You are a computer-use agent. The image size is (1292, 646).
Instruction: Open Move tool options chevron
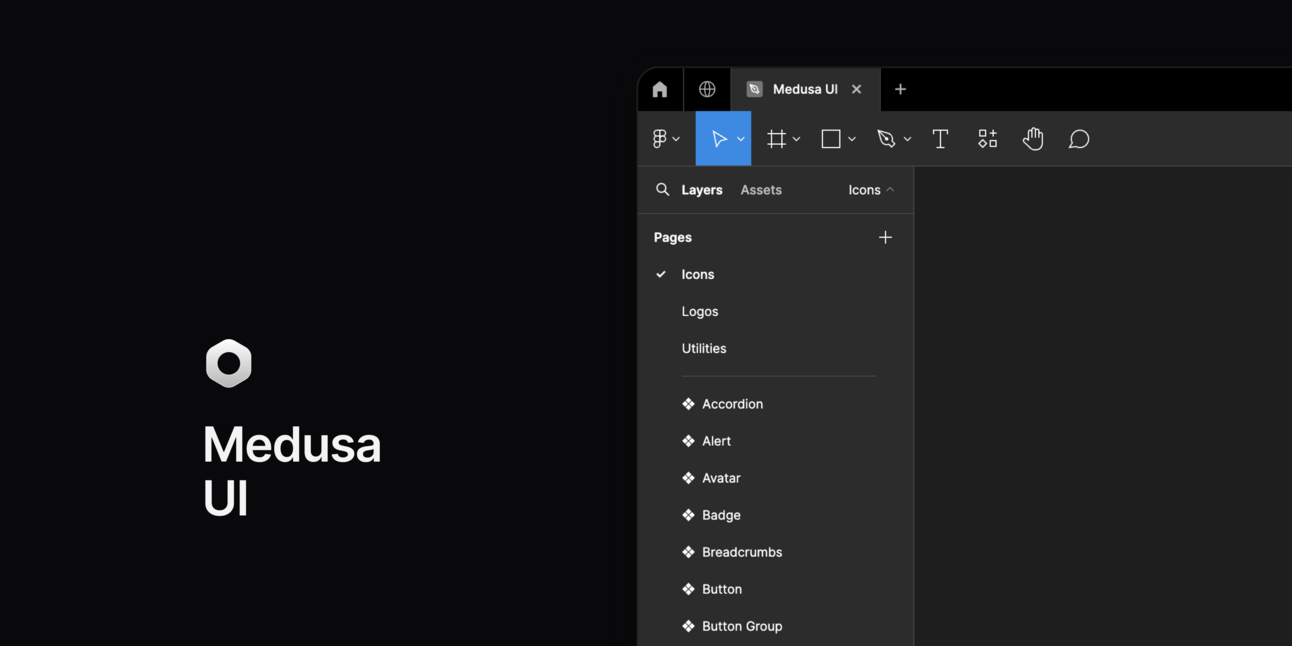[740, 139]
